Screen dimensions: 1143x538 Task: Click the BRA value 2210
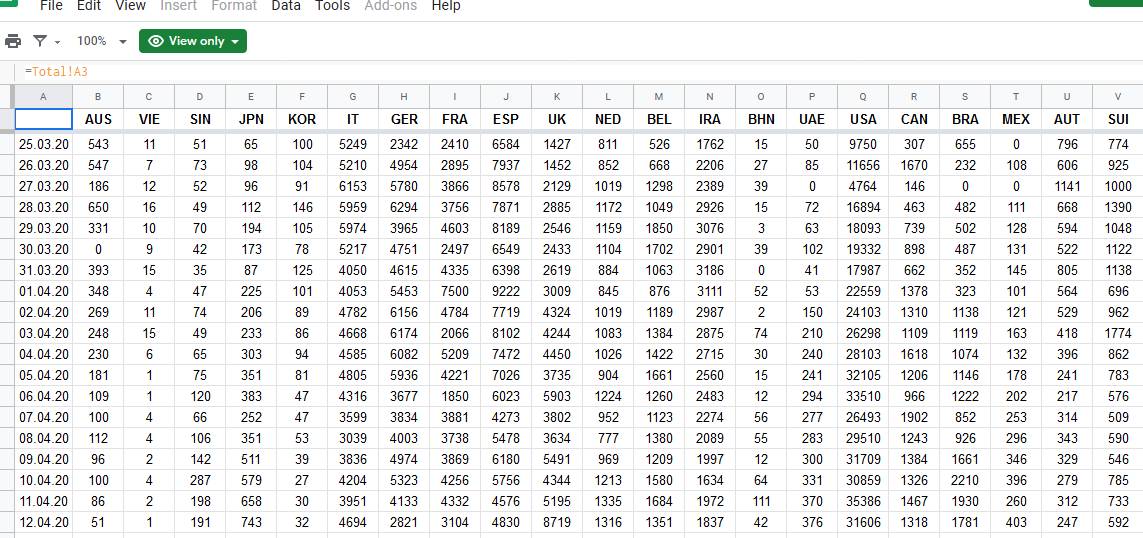[965, 480]
